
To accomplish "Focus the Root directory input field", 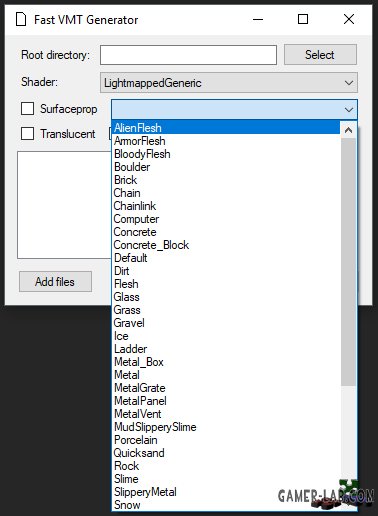I will (188, 55).
